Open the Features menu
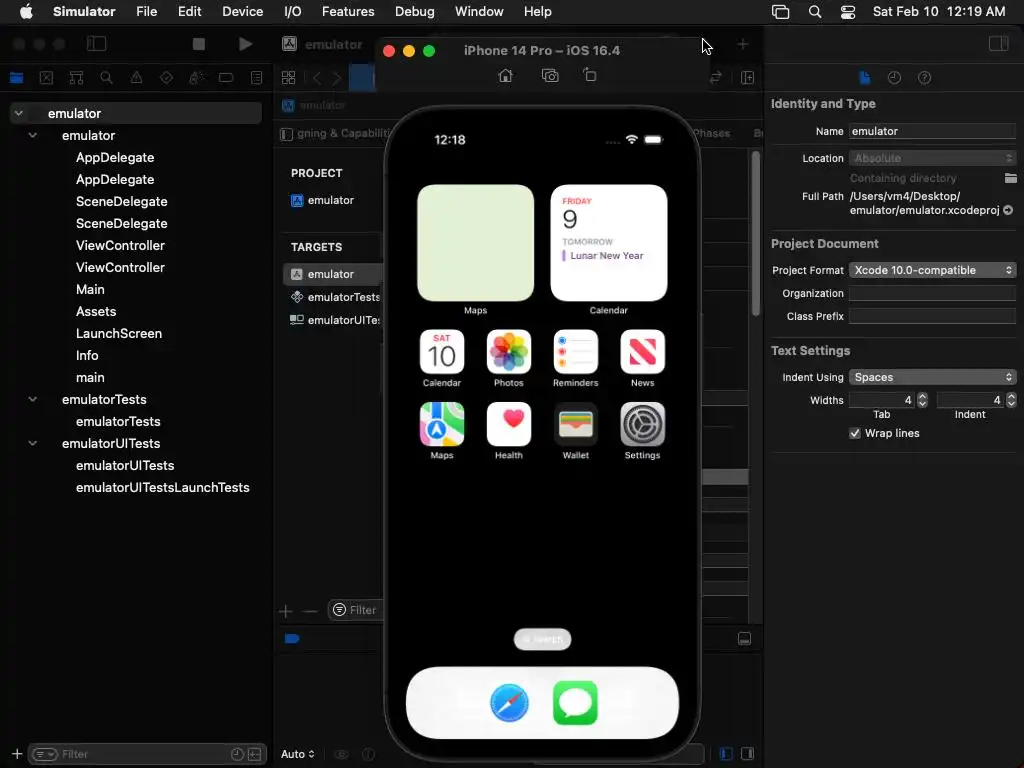Viewport: 1024px width, 768px height. 348,11
